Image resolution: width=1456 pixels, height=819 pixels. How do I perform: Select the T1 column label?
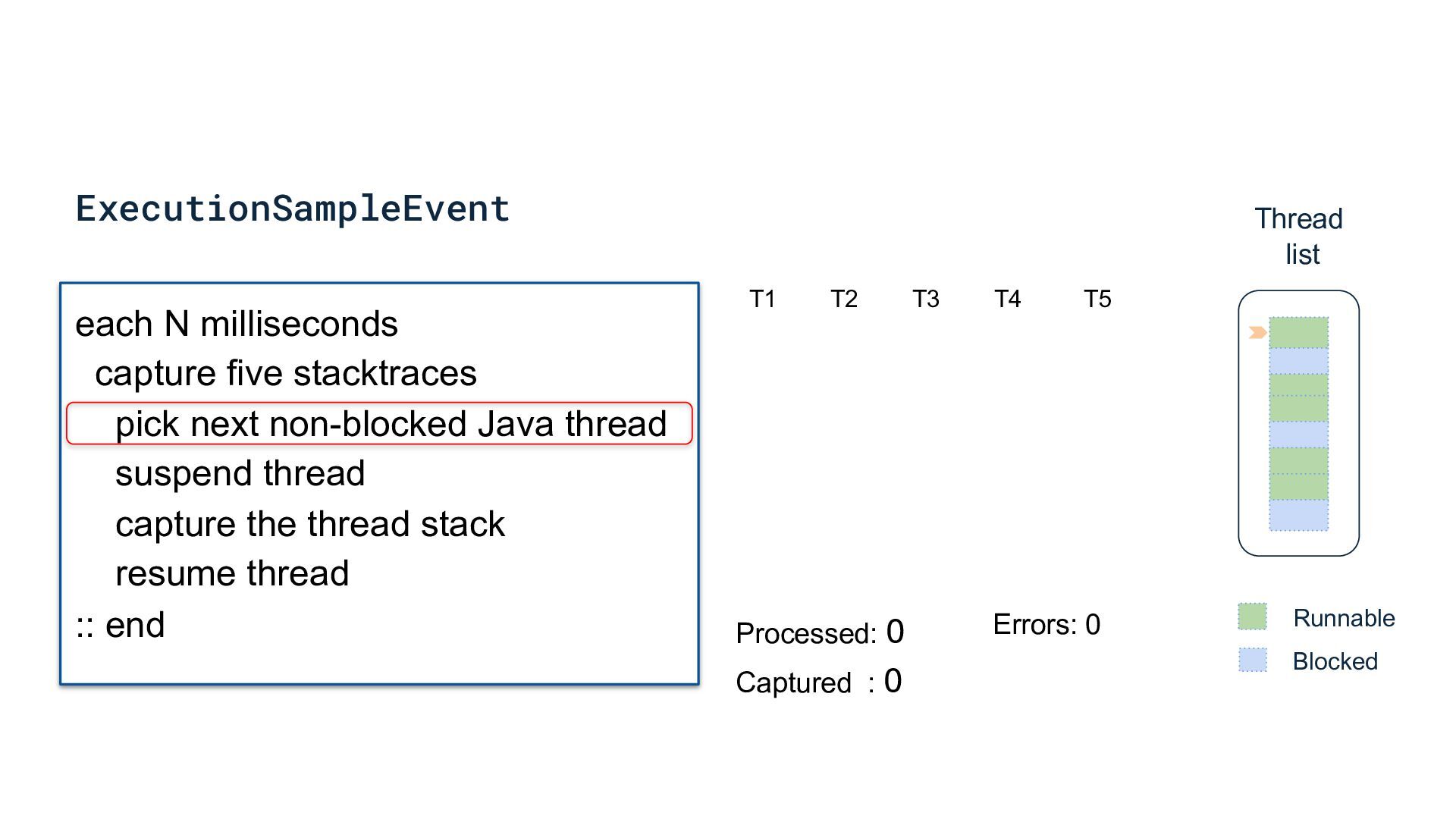point(762,299)
